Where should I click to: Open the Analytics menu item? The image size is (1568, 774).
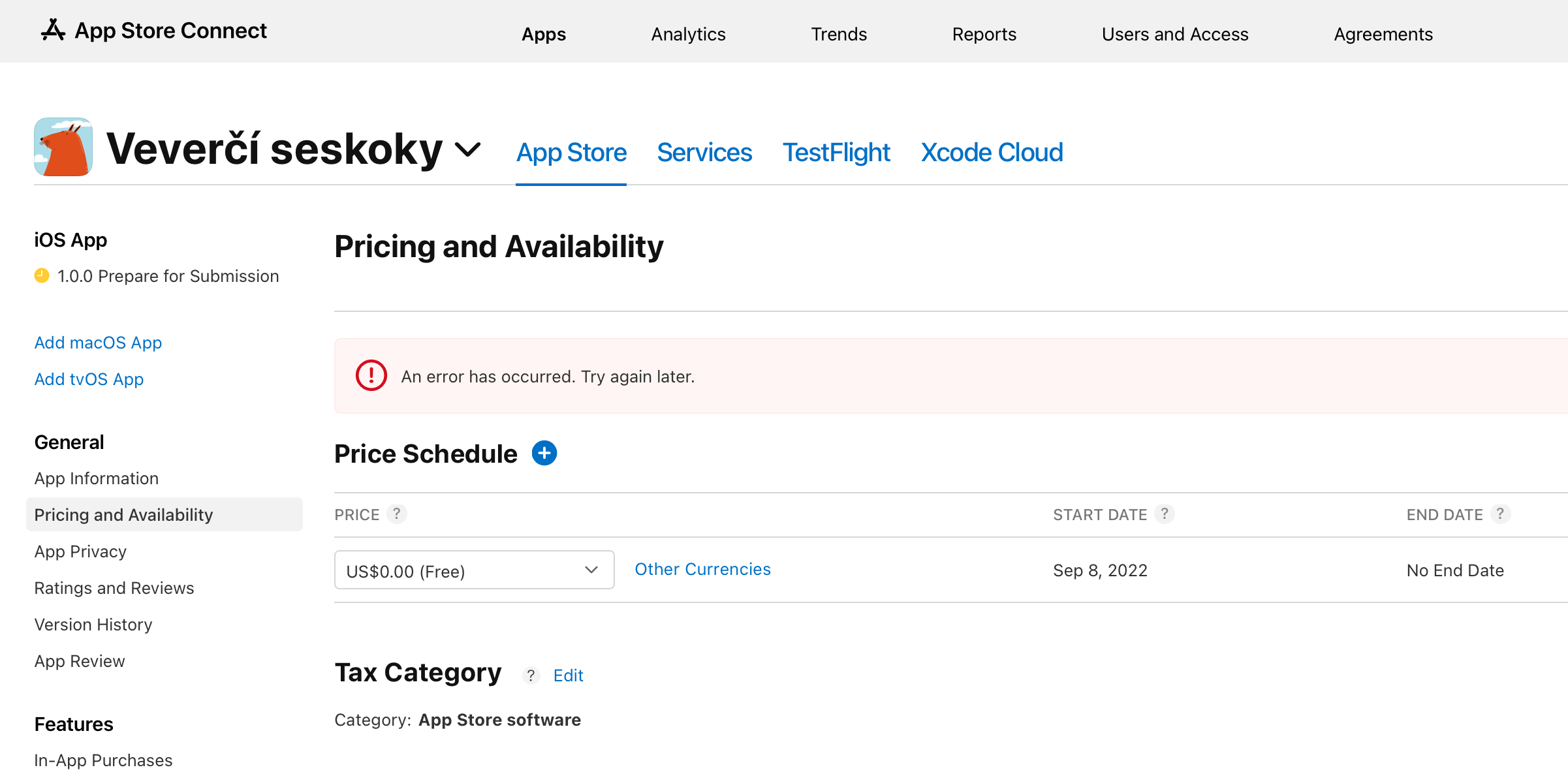click(x=688, y=34)
